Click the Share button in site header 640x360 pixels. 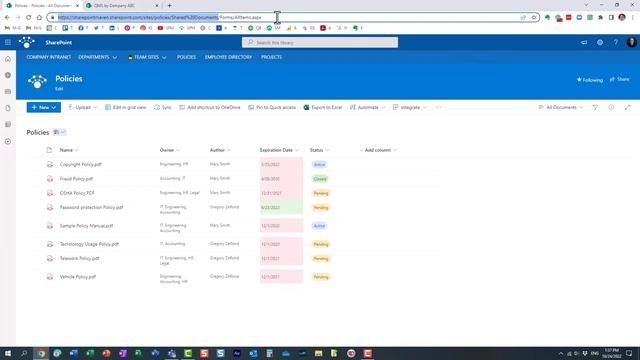pos(620,79)
